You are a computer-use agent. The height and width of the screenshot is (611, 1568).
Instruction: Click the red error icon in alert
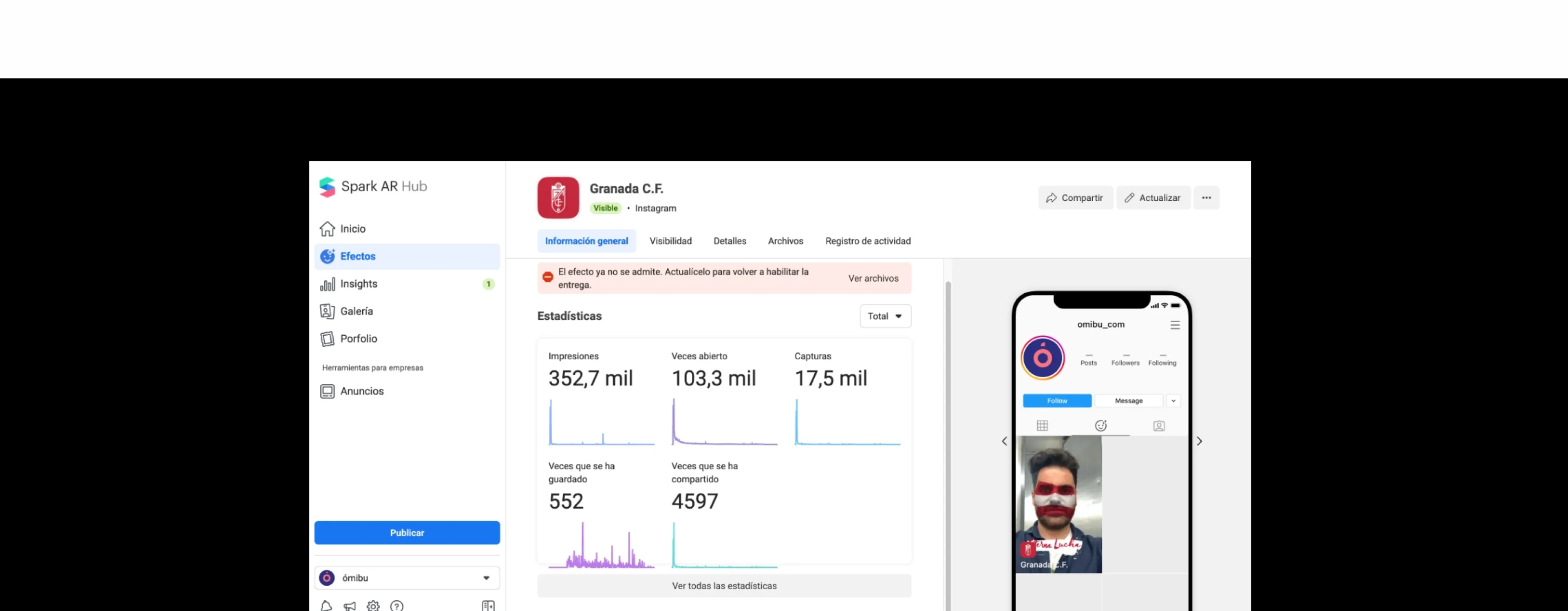(548, 277)
